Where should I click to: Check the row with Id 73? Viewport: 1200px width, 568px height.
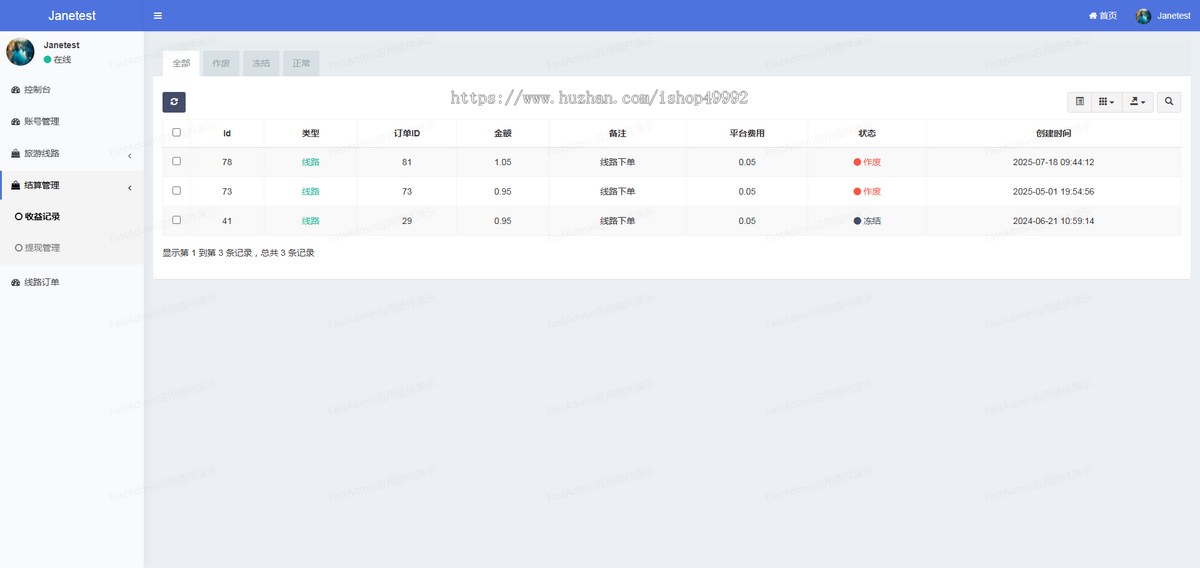point(177,190)
